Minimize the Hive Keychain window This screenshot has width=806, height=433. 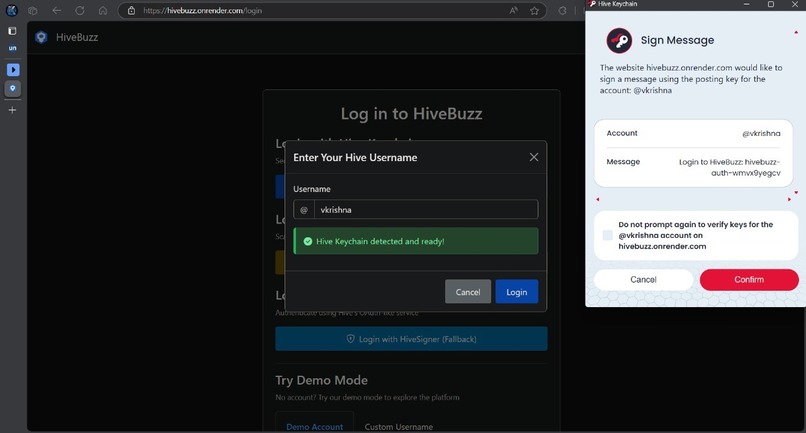[747, 4]
